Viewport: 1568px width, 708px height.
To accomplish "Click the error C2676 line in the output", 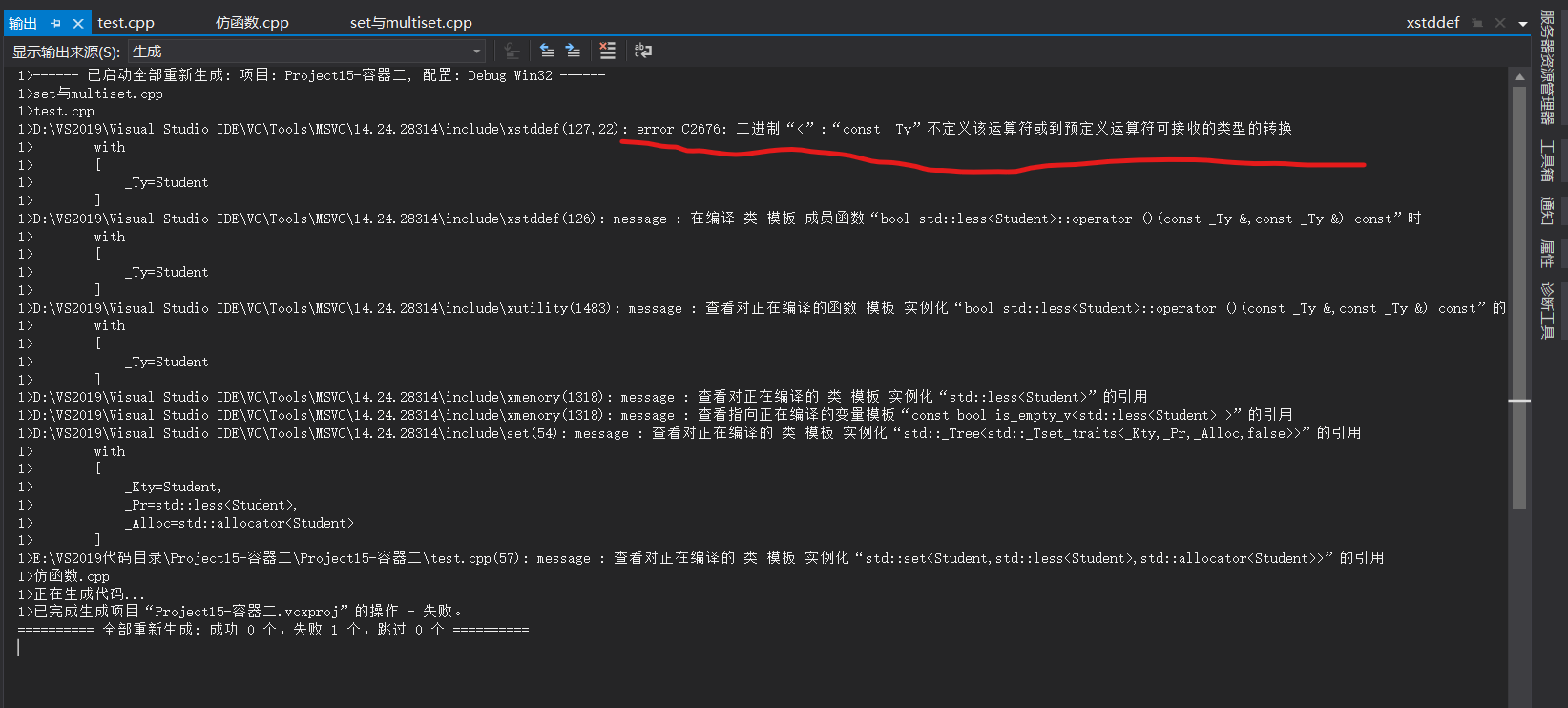I will [x=655, y=129].
